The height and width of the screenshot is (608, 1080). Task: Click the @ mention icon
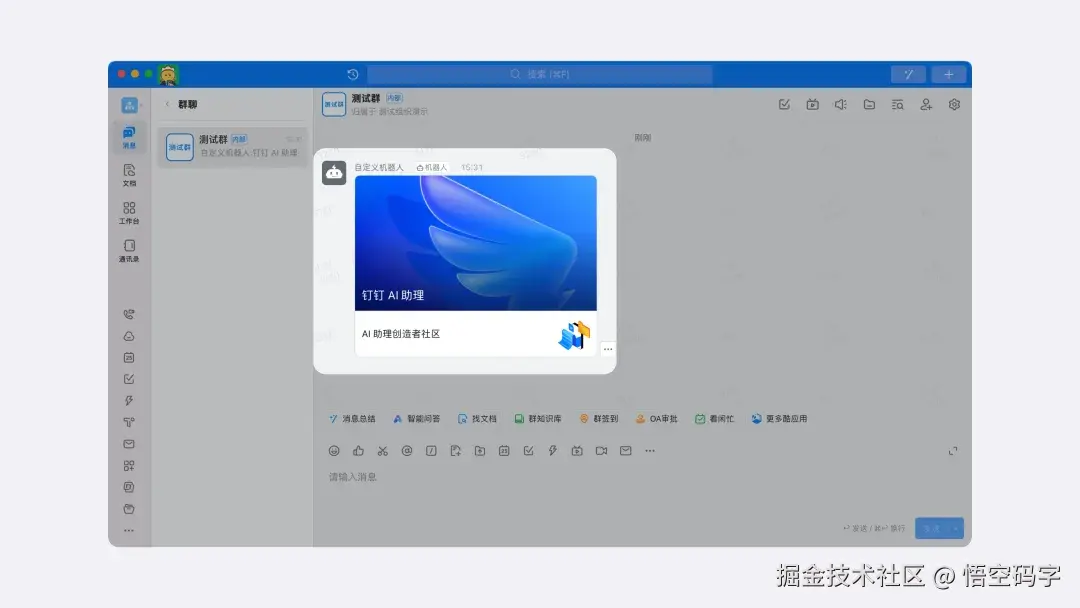[x=407, y=450]
